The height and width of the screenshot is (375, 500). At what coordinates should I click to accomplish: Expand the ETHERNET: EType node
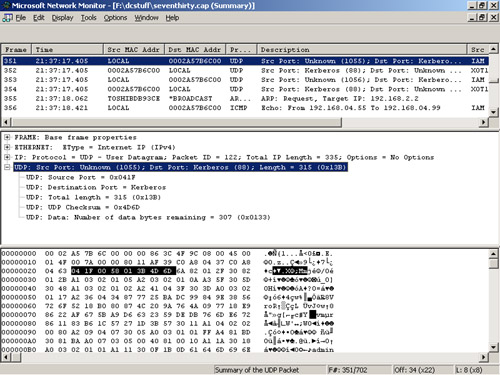coord(7,147)
